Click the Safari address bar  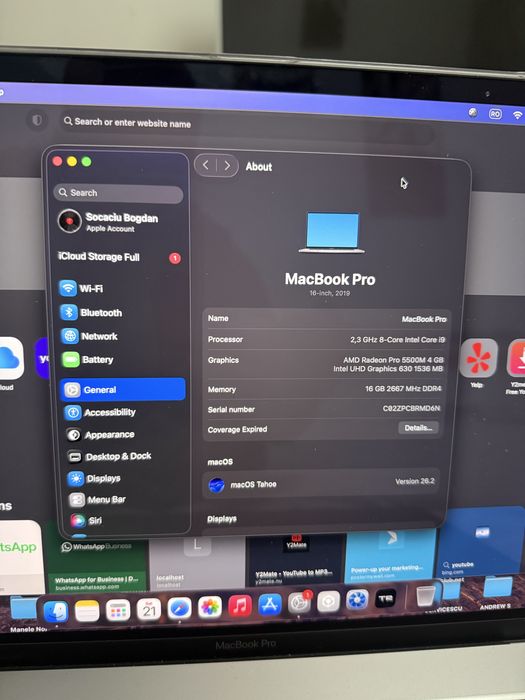click(246, 126)
